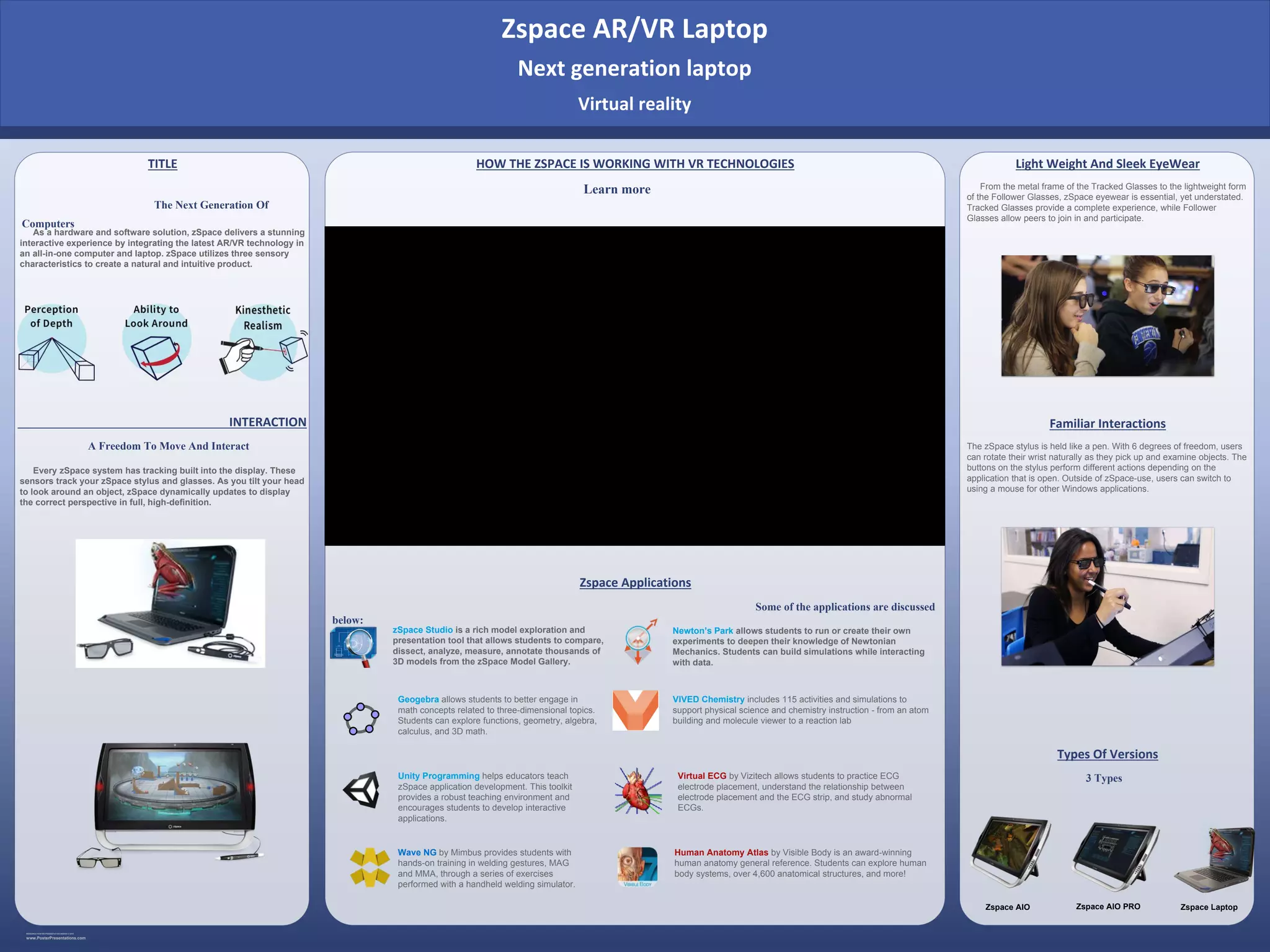Click the VIVED Chemistry orange V icon
Screen dimensions: 1270x952
point(635,710)
